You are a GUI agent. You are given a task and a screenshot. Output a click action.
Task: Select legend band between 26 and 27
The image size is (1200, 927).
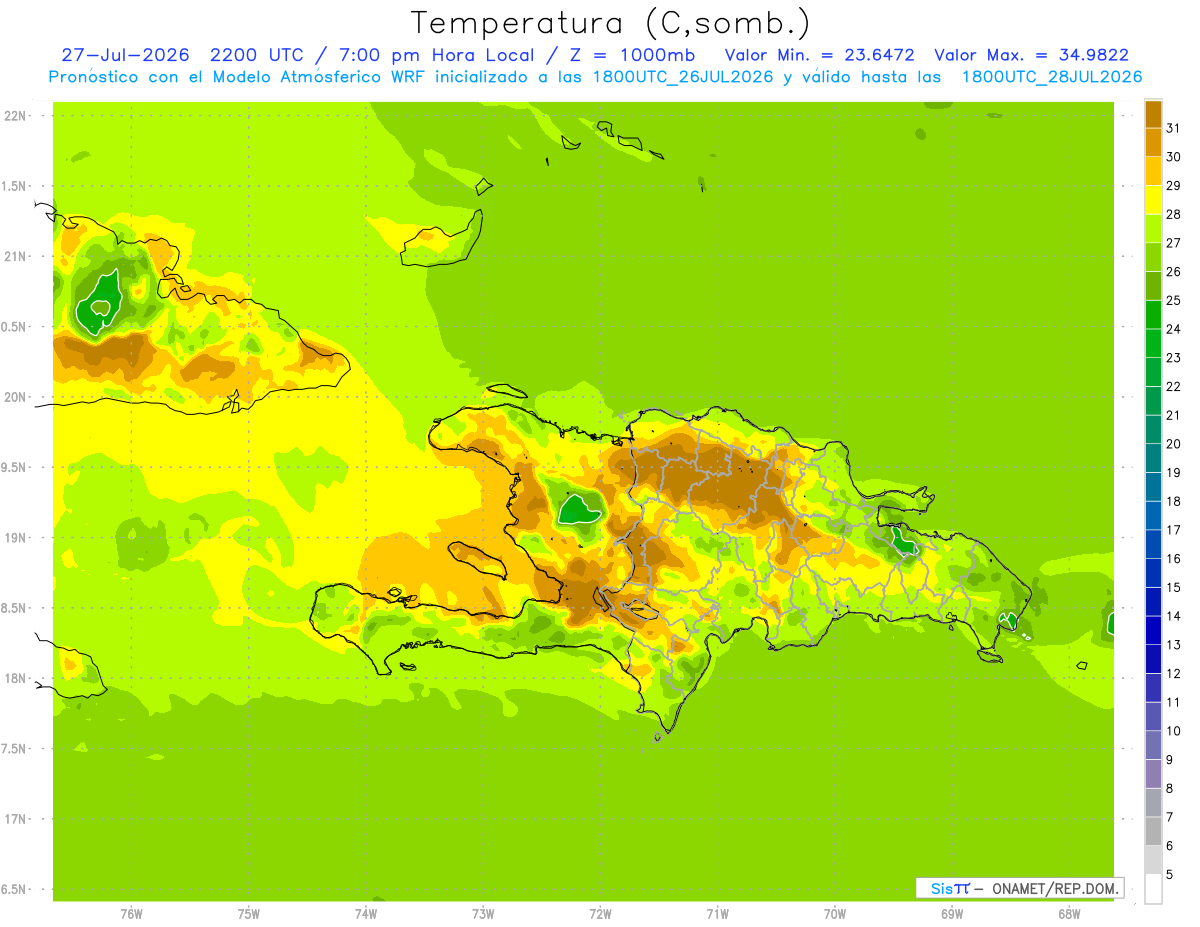pos(1153,257)
